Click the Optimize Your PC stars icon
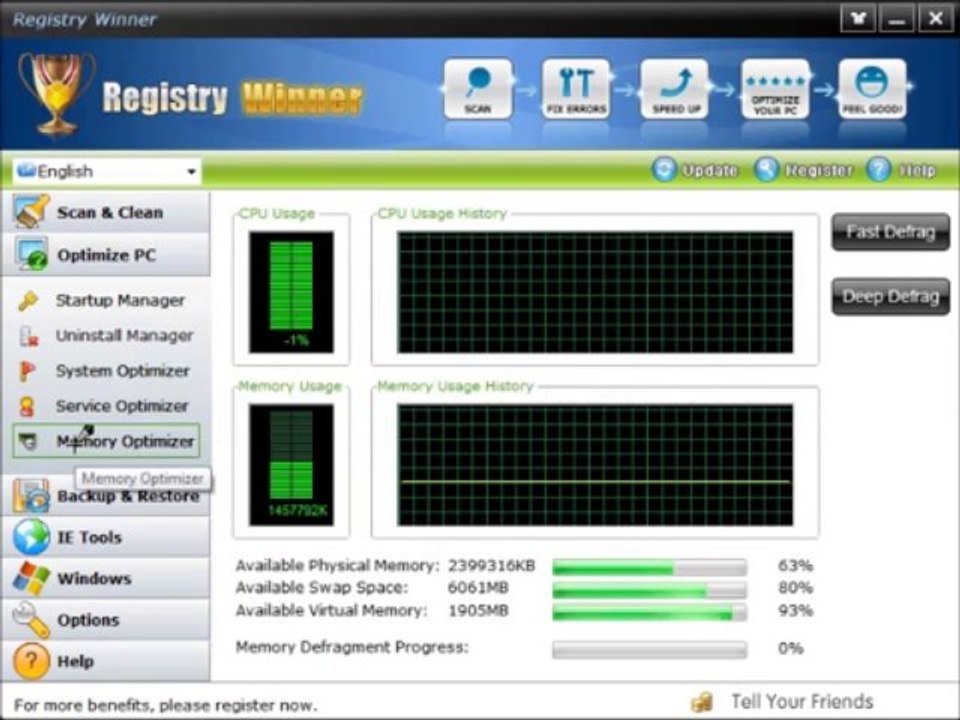Image resolution: width=960 pixels, height=720 pixels. point(775,88)
